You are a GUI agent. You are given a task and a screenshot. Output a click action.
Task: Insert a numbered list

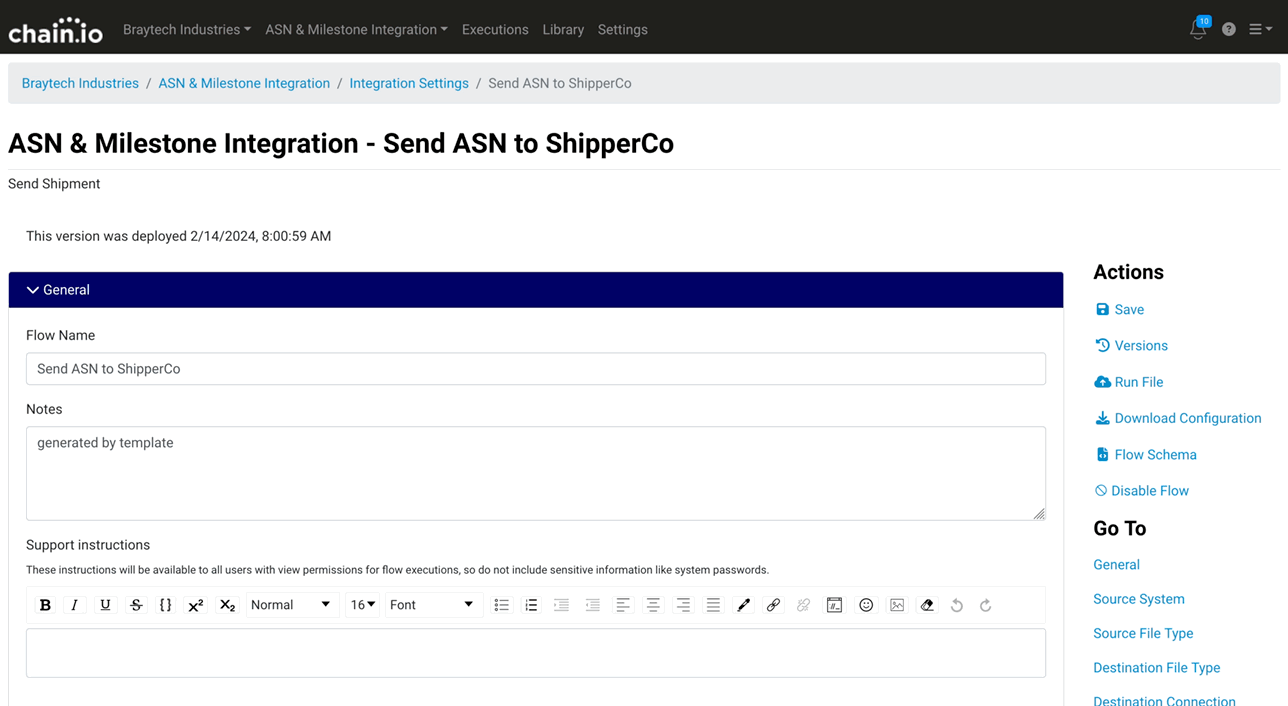click(531, 605)
